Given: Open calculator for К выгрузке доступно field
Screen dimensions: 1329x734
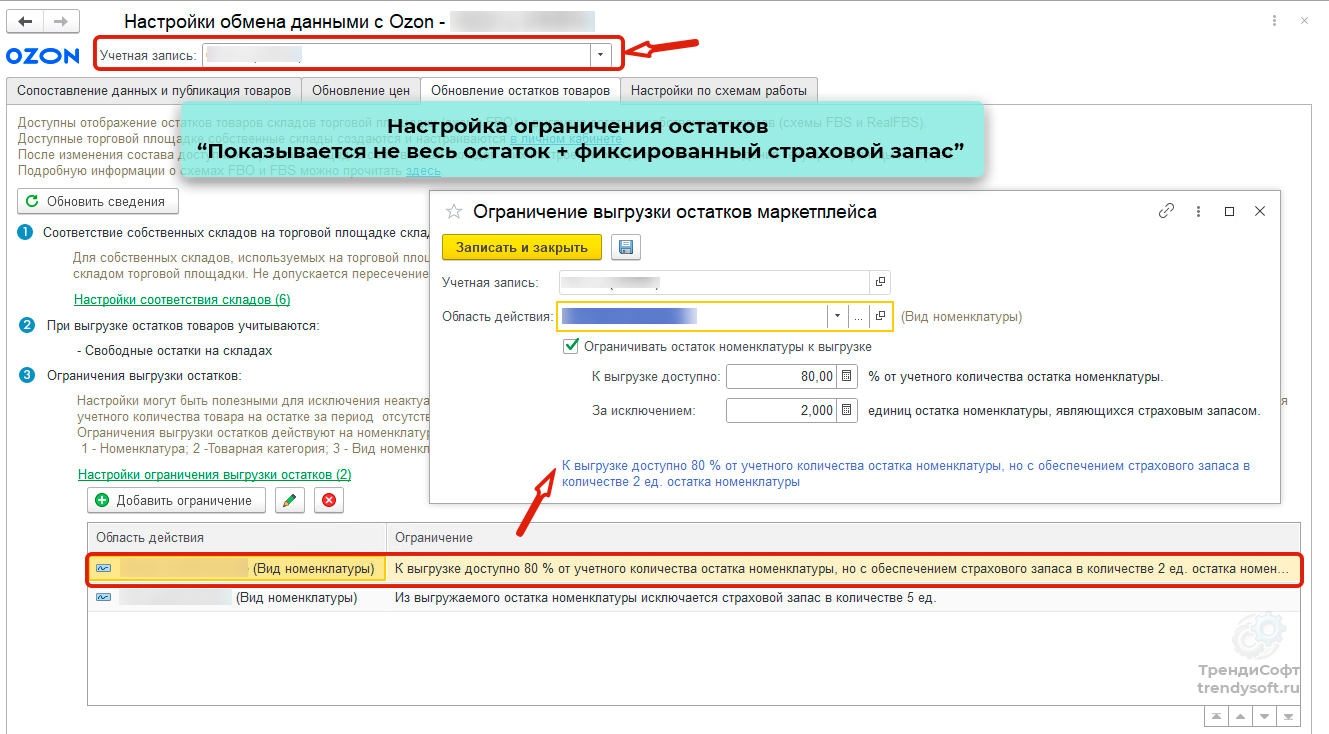Looking at the screenshot, I should [846, 377].
